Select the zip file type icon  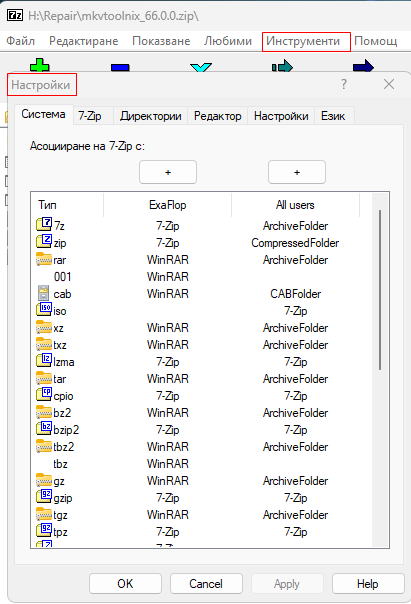click(x=44, y=241)
